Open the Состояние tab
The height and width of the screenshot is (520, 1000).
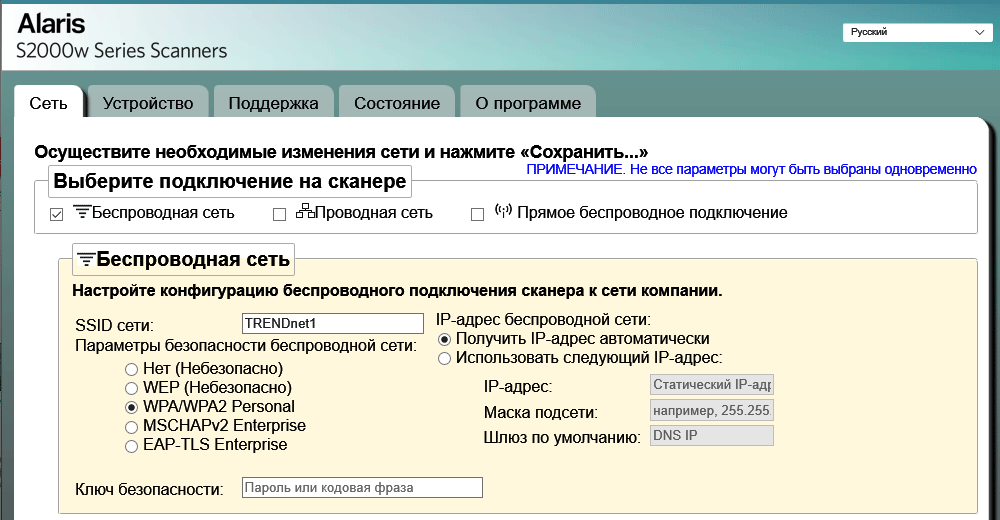click(397, 103)
